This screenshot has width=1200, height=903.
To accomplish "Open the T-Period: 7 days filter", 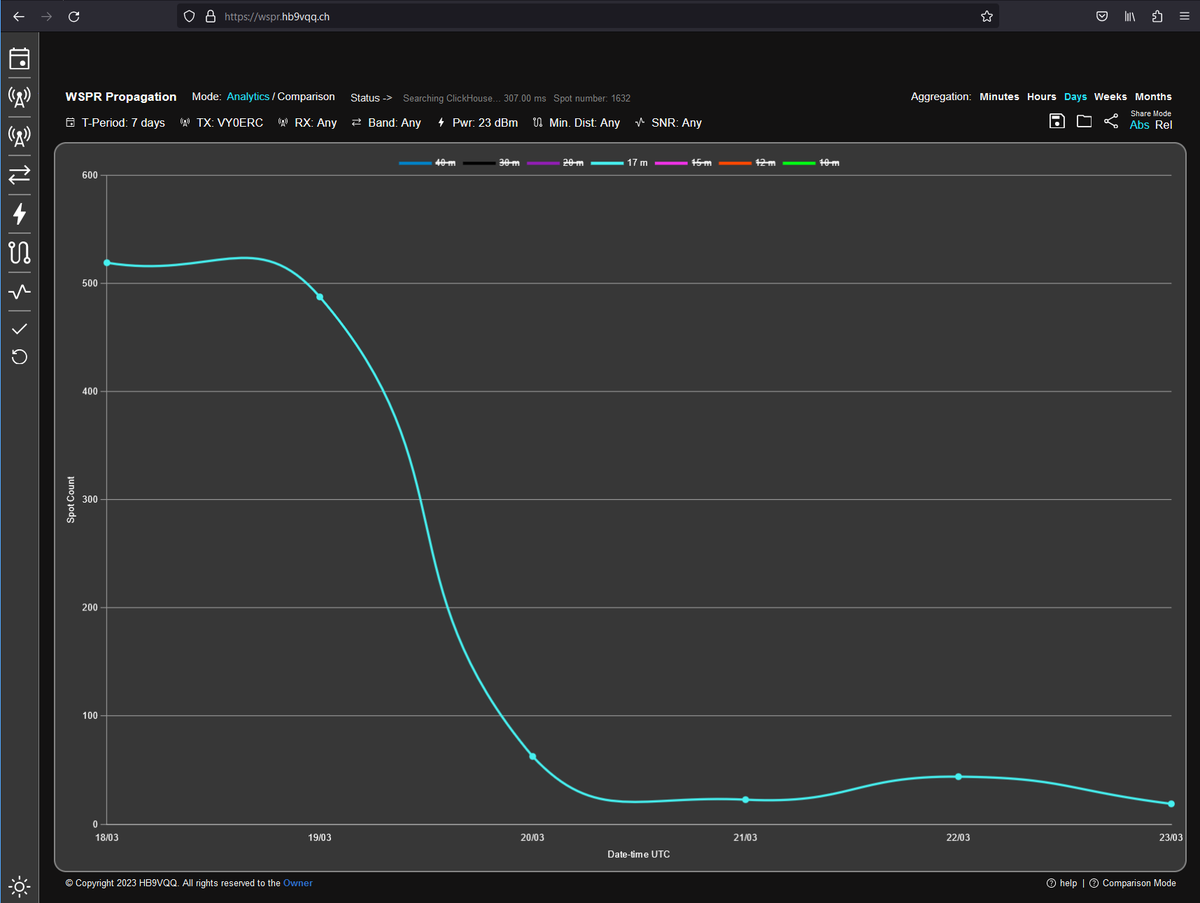I will coord(115,123).
